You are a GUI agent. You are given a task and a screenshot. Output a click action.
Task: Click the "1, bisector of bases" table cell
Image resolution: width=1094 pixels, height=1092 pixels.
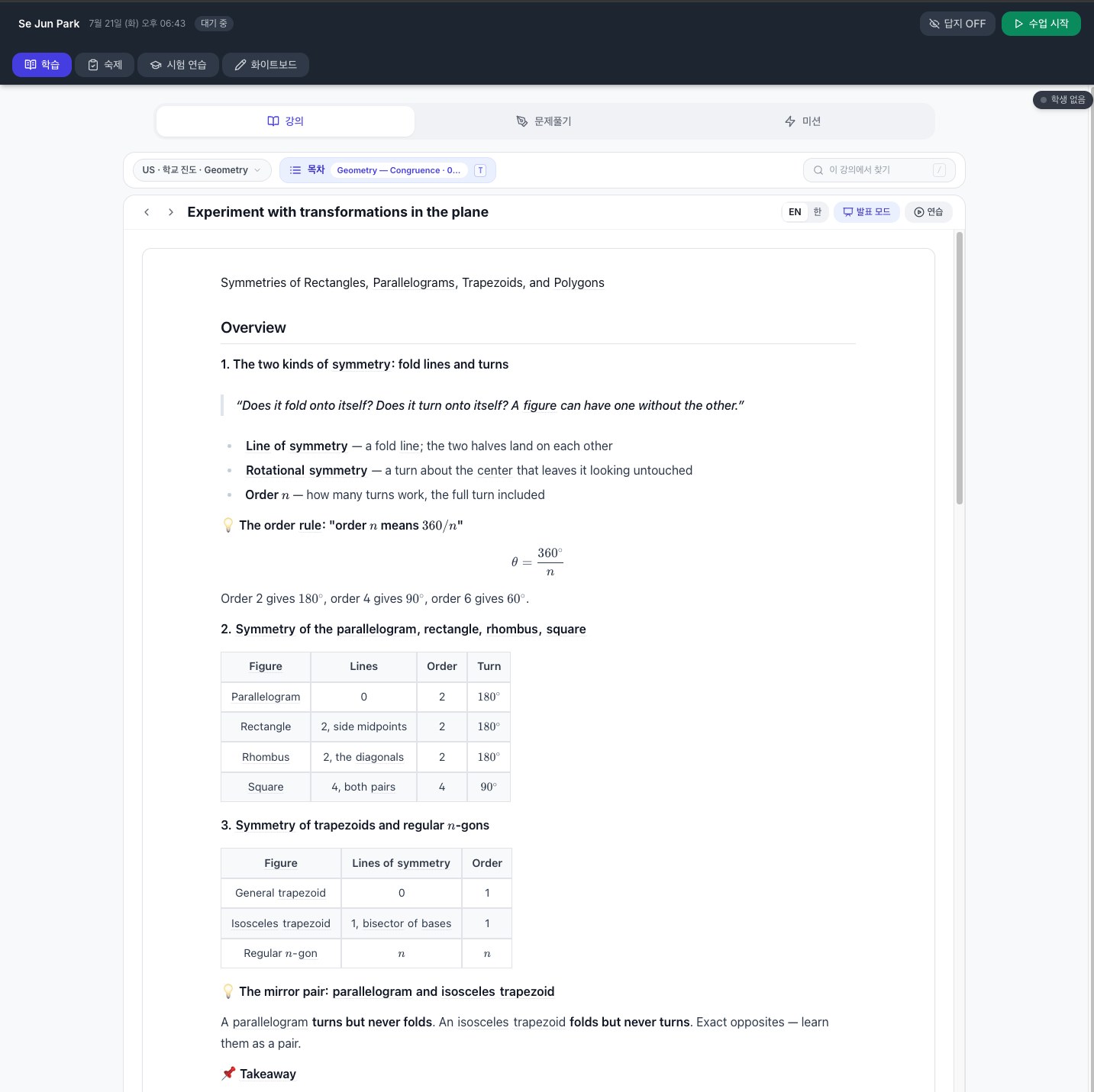pyautogui.click(x=402, y=923)
